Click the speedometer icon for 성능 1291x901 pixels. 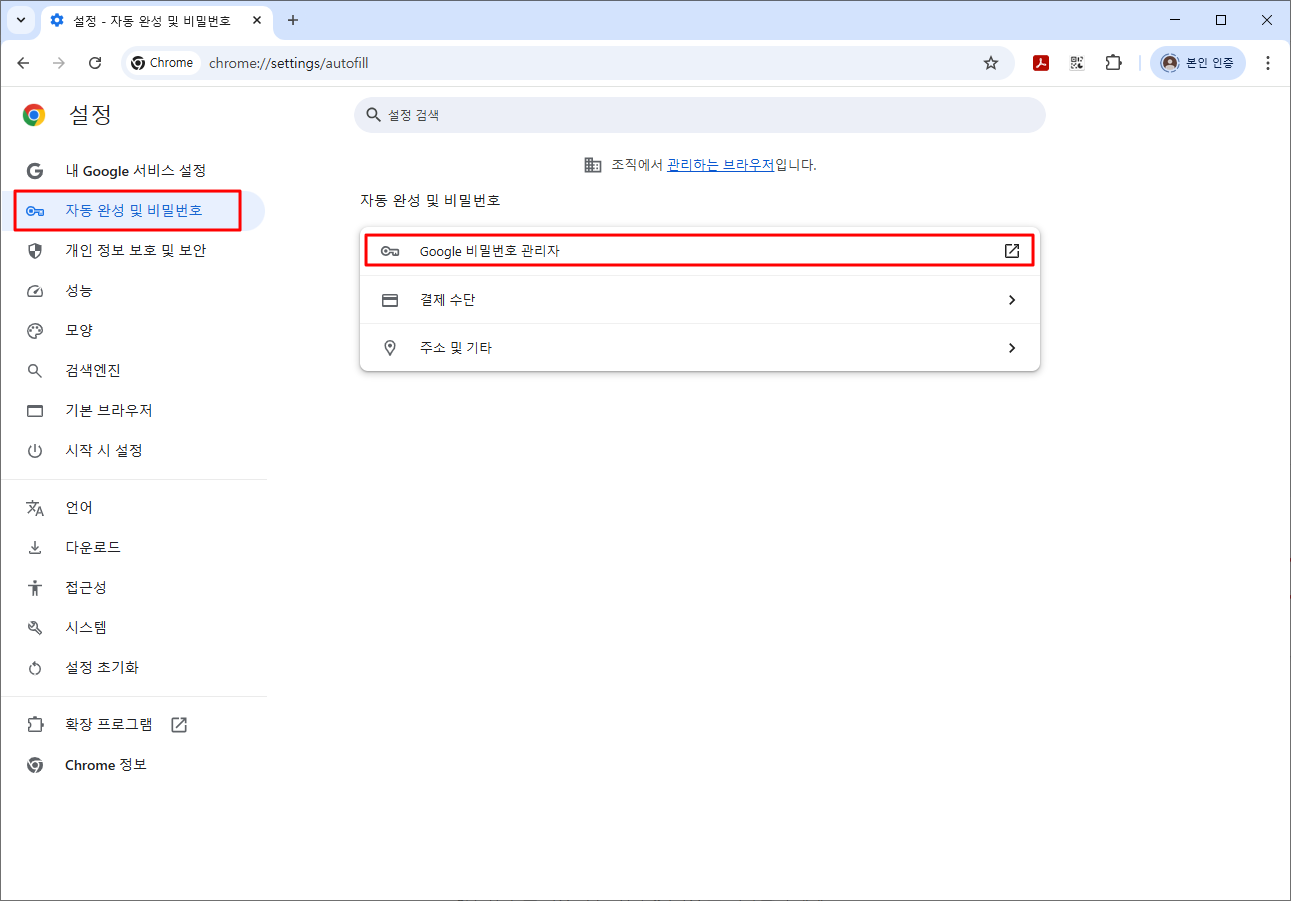35,291
